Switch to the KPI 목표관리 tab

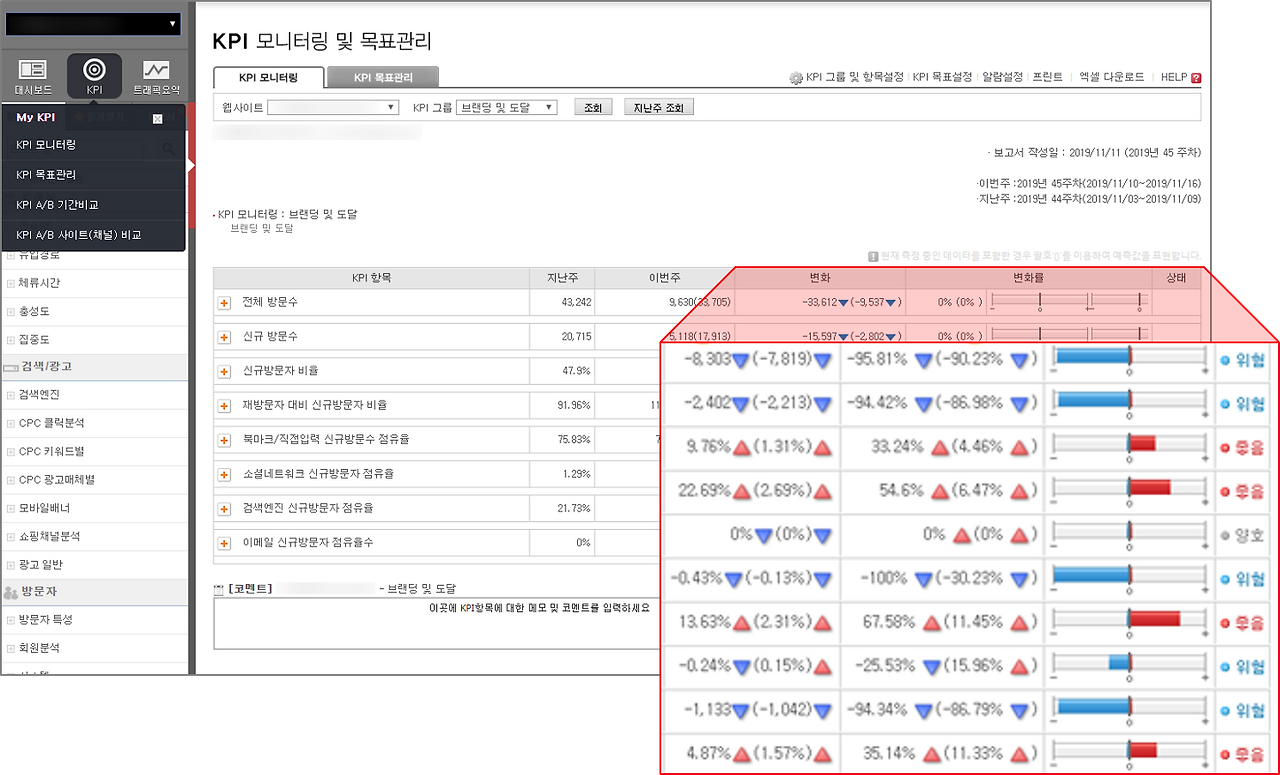coord(385,77)
